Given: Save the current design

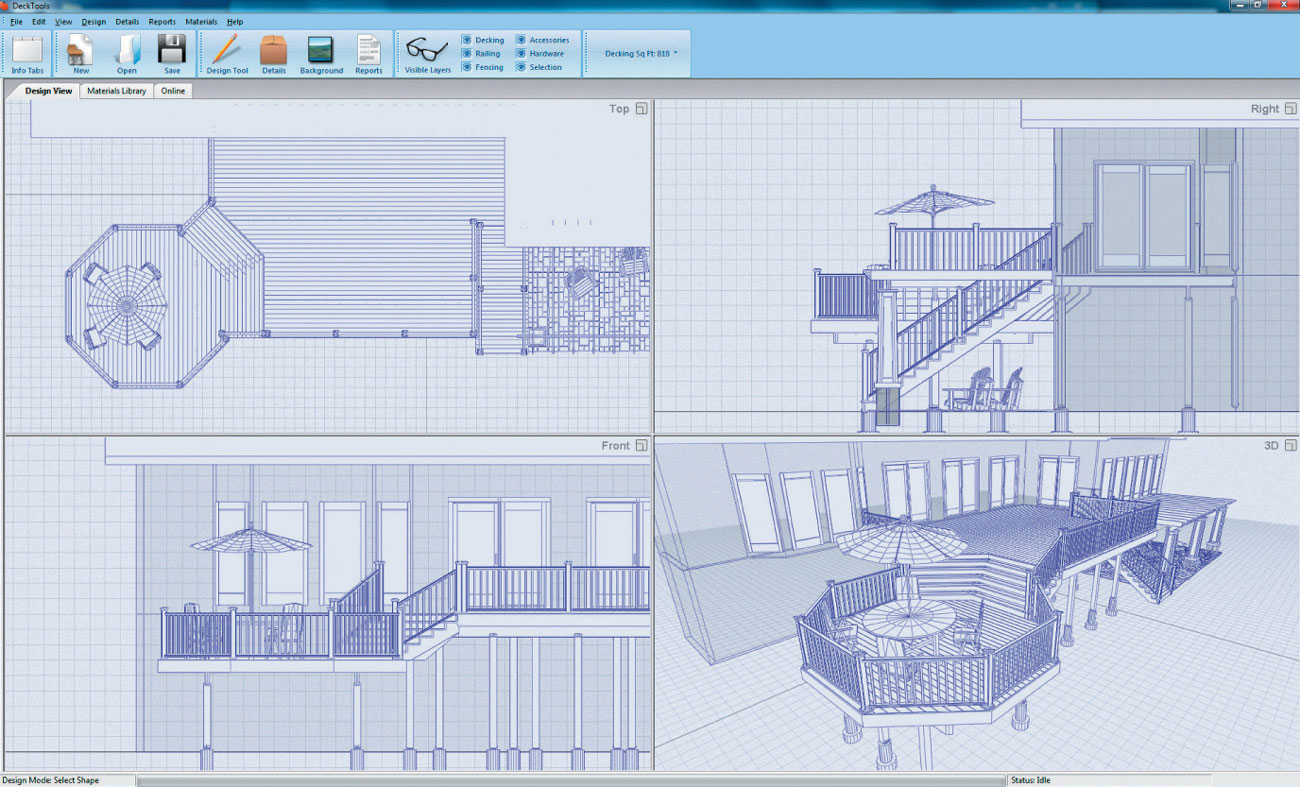Looking at the screenshot, I should tap(172, 54).
